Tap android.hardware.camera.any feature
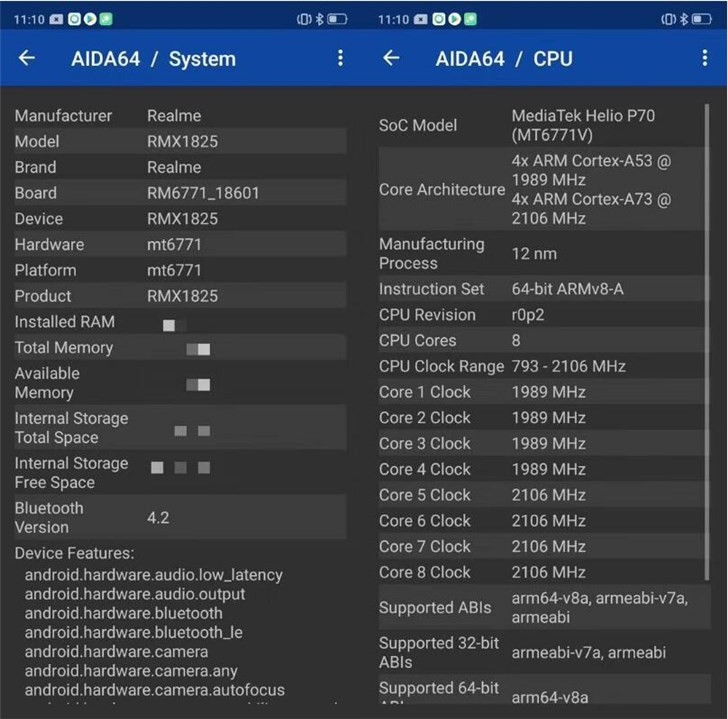 point(131,671)
